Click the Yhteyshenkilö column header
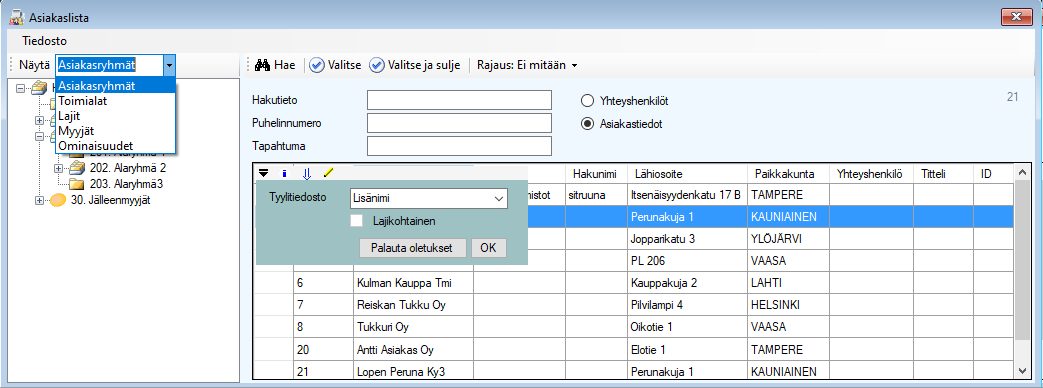The width and height of the screenshot is (1043, 388). 871,173
